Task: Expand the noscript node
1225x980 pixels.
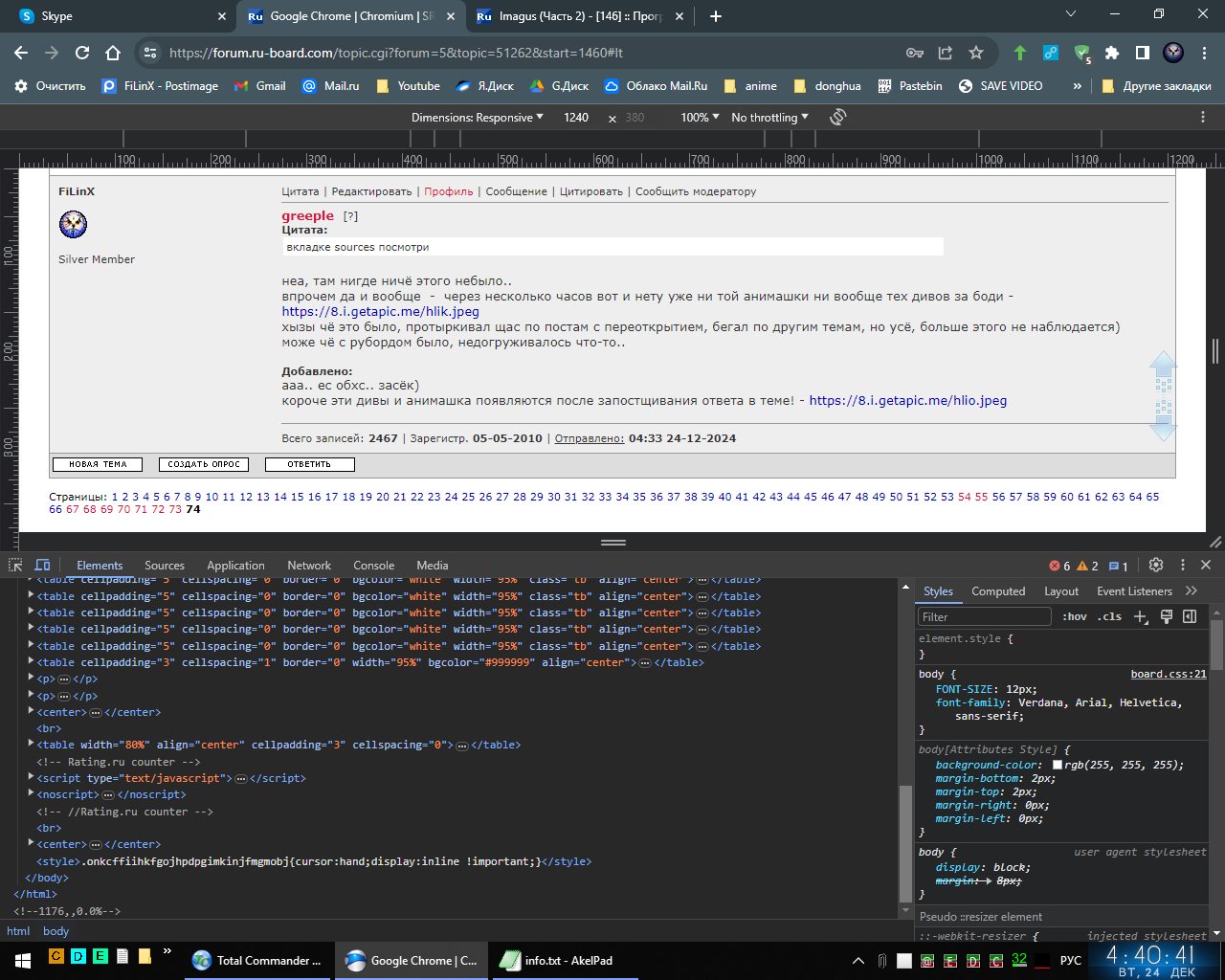Action: [x=31, y=793]
